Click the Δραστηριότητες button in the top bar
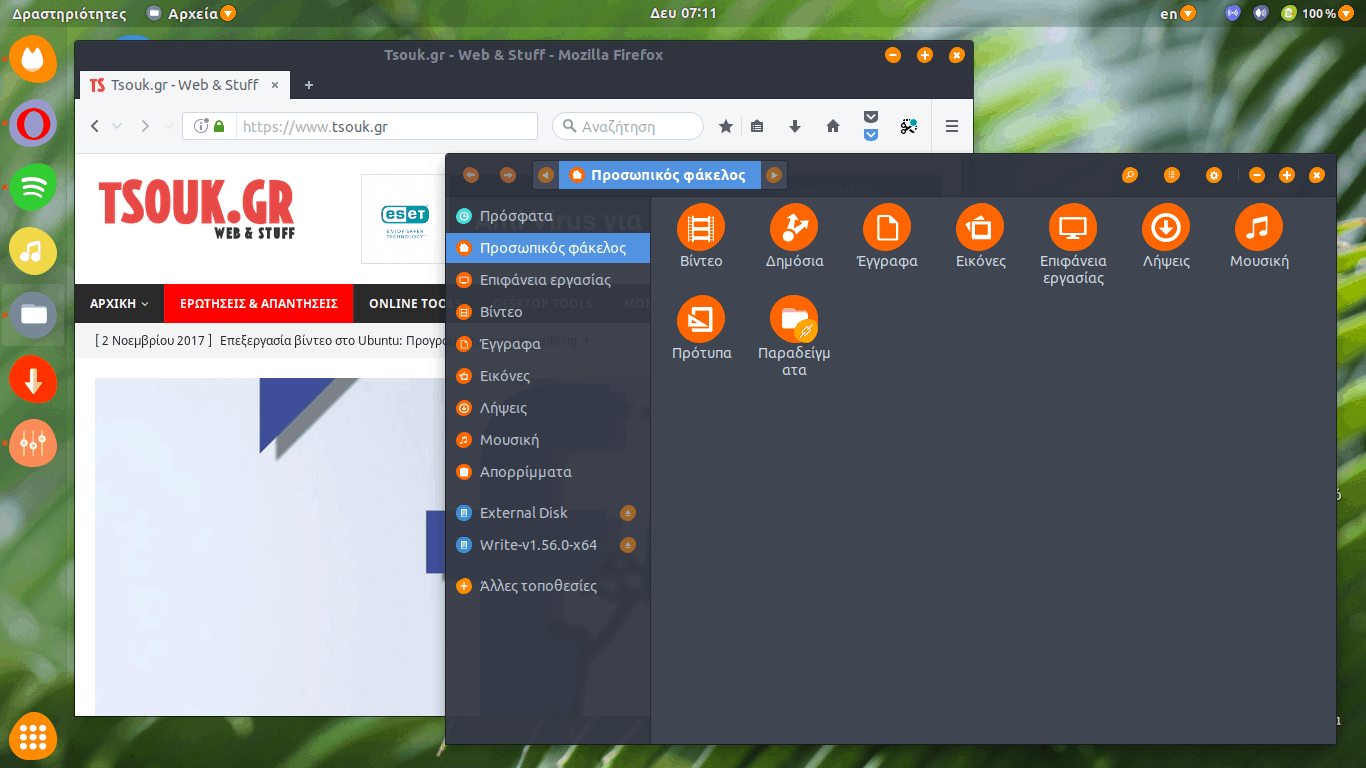The width and height of the screenshot is (1366, 768). tap(69, 14)
